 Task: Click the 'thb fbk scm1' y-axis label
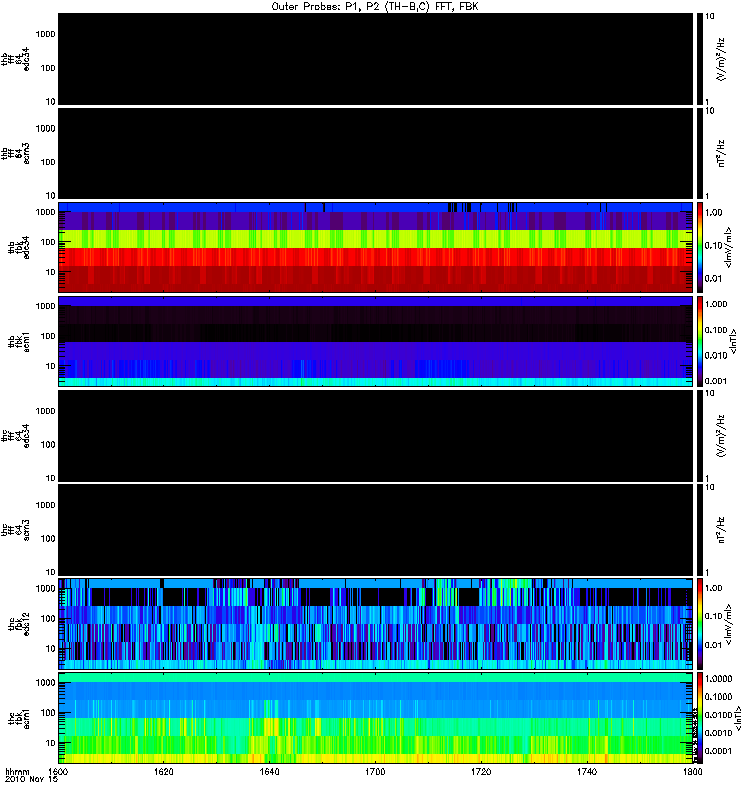coord(19,341)
